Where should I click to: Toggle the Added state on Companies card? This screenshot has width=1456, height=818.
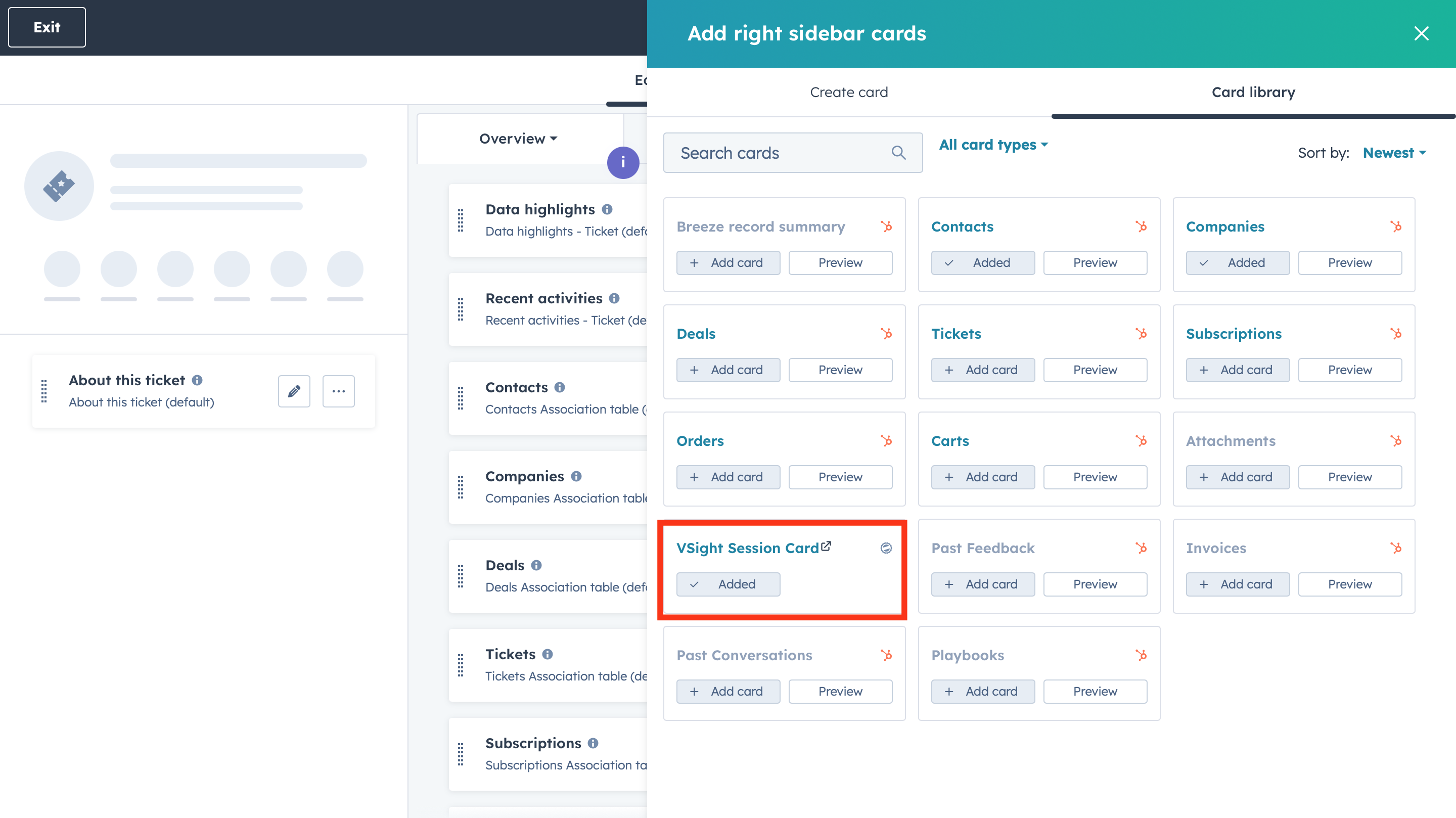click(x=1238, y=263)
